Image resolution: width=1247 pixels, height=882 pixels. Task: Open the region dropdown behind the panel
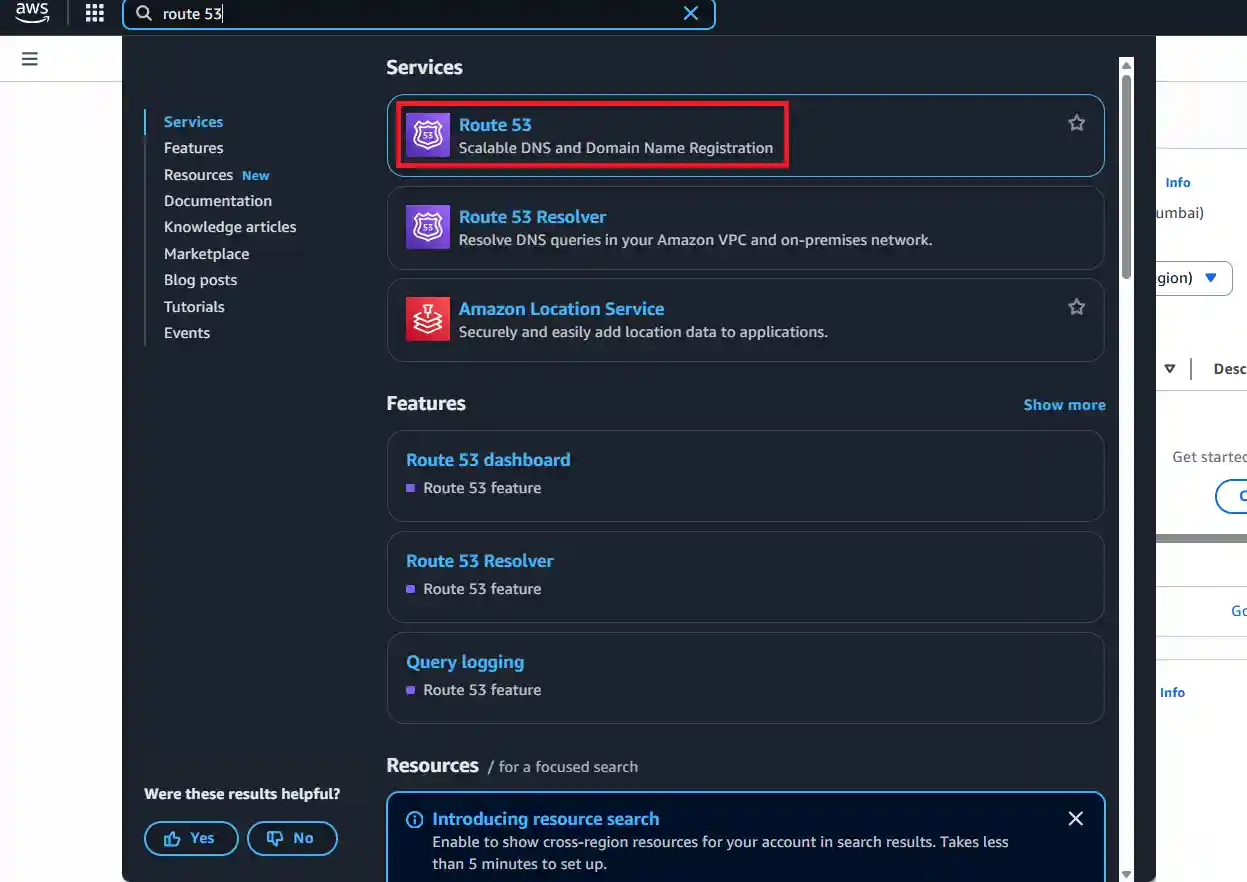[x=1194, y=278]
